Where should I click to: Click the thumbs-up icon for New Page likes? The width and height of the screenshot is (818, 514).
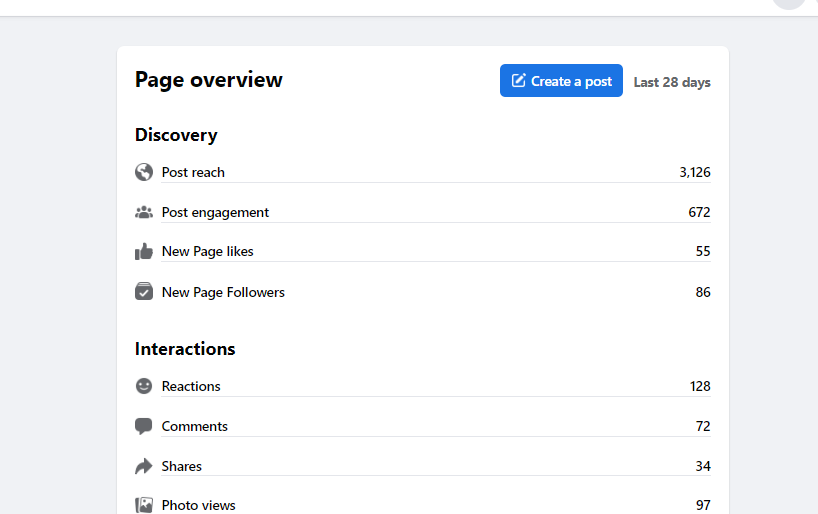pyautogui.click(x=144, y=251)
